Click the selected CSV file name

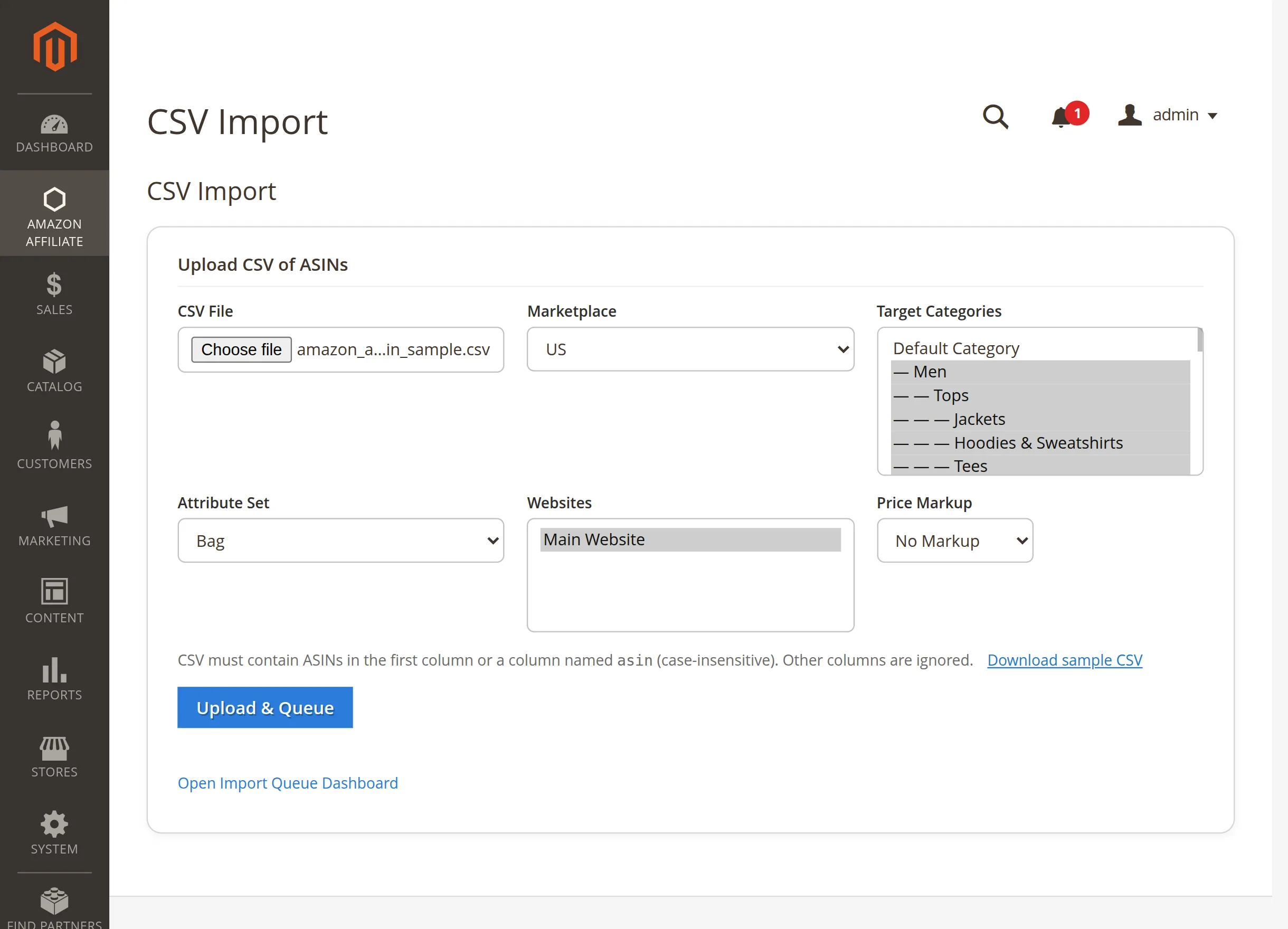pyautogui.click(x=393, y=349)
